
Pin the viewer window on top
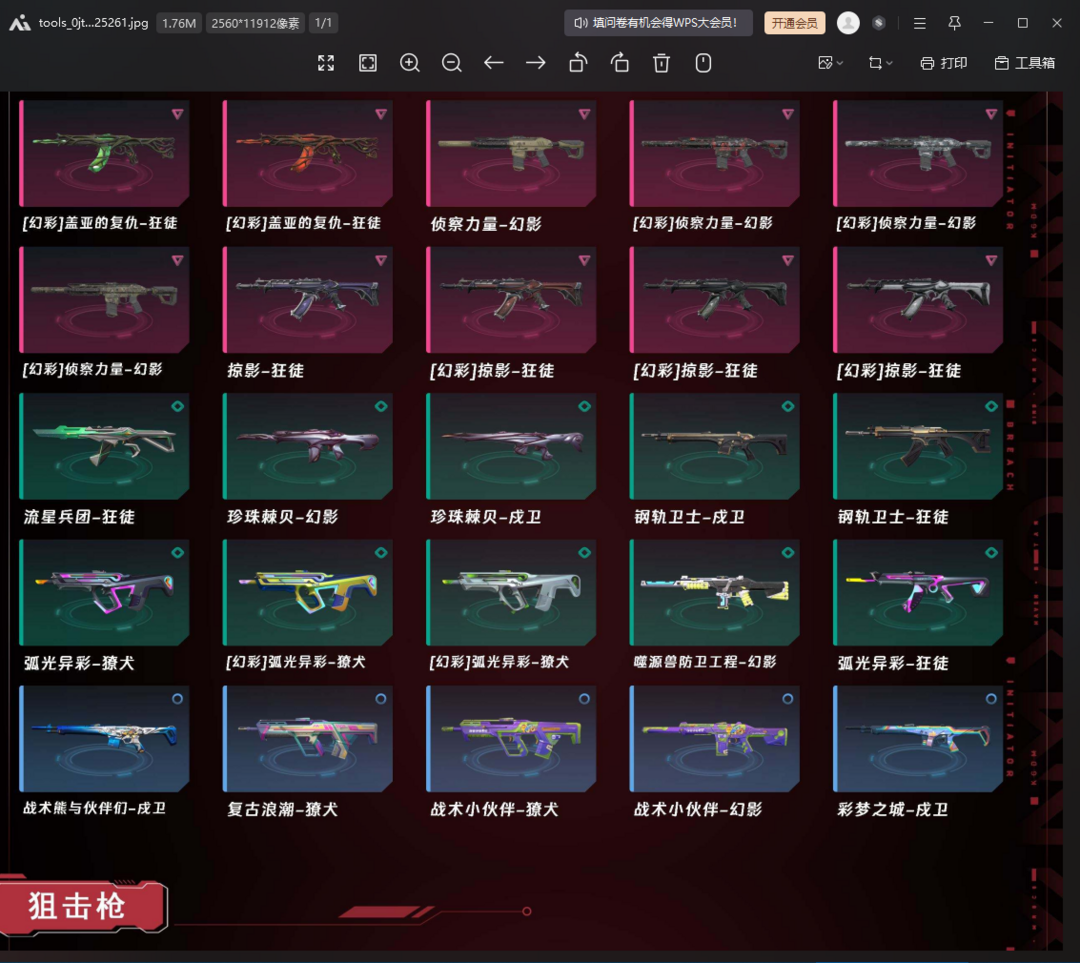954,23
